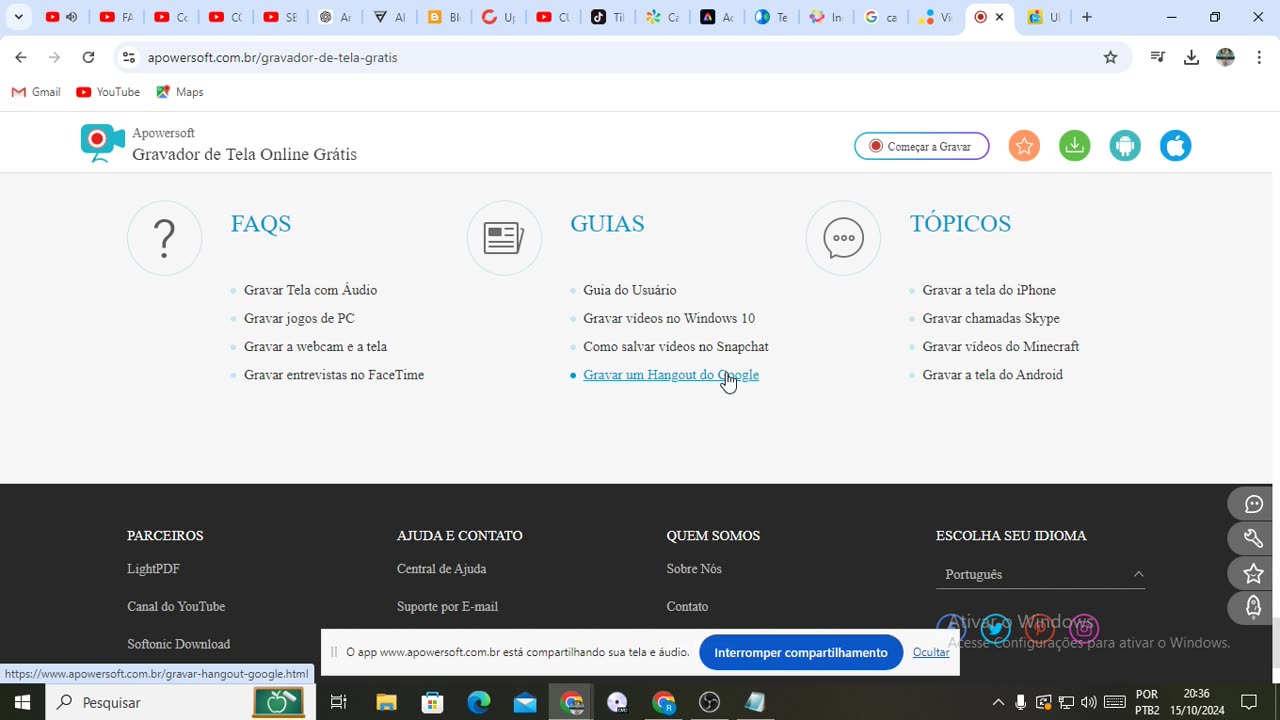This screenshot has width=1280, height=720.
Task: Click the TÓPICOS speech bubble icon
Action: [x=843, y=238]
